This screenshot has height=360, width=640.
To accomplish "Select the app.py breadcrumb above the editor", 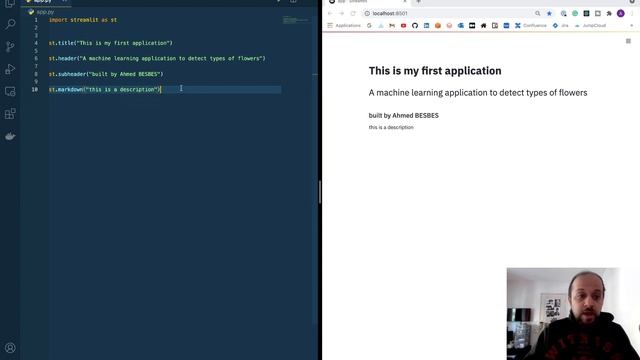I will point(42,12).
